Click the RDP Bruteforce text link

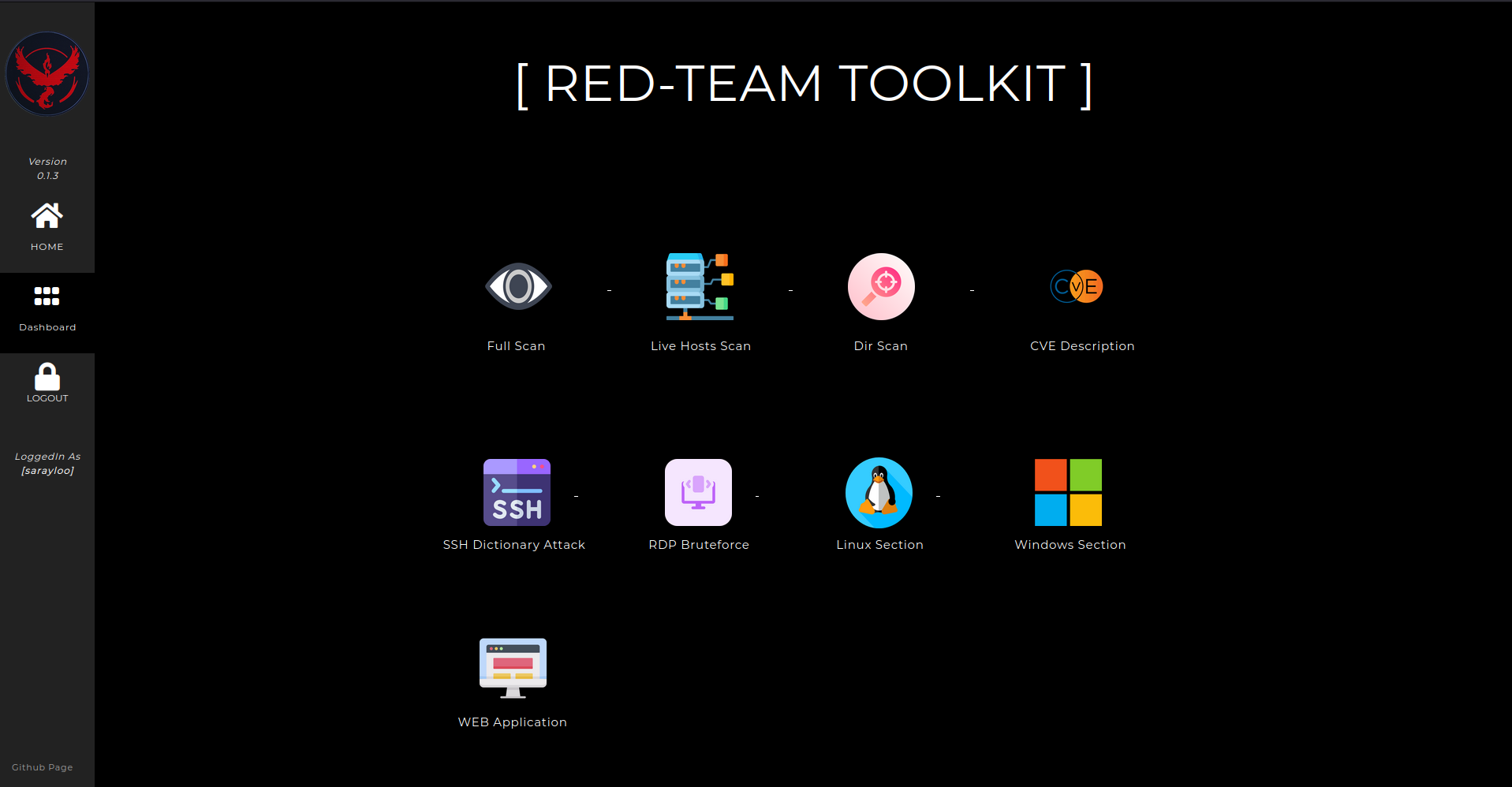[699, 545]
